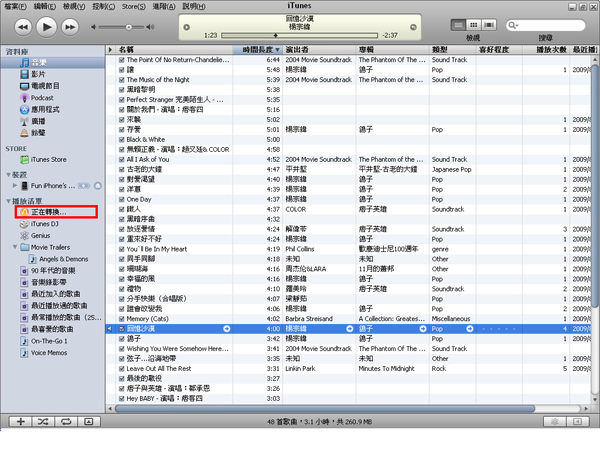Uncheck the checkbox for 讓

[x=122, y=70]
